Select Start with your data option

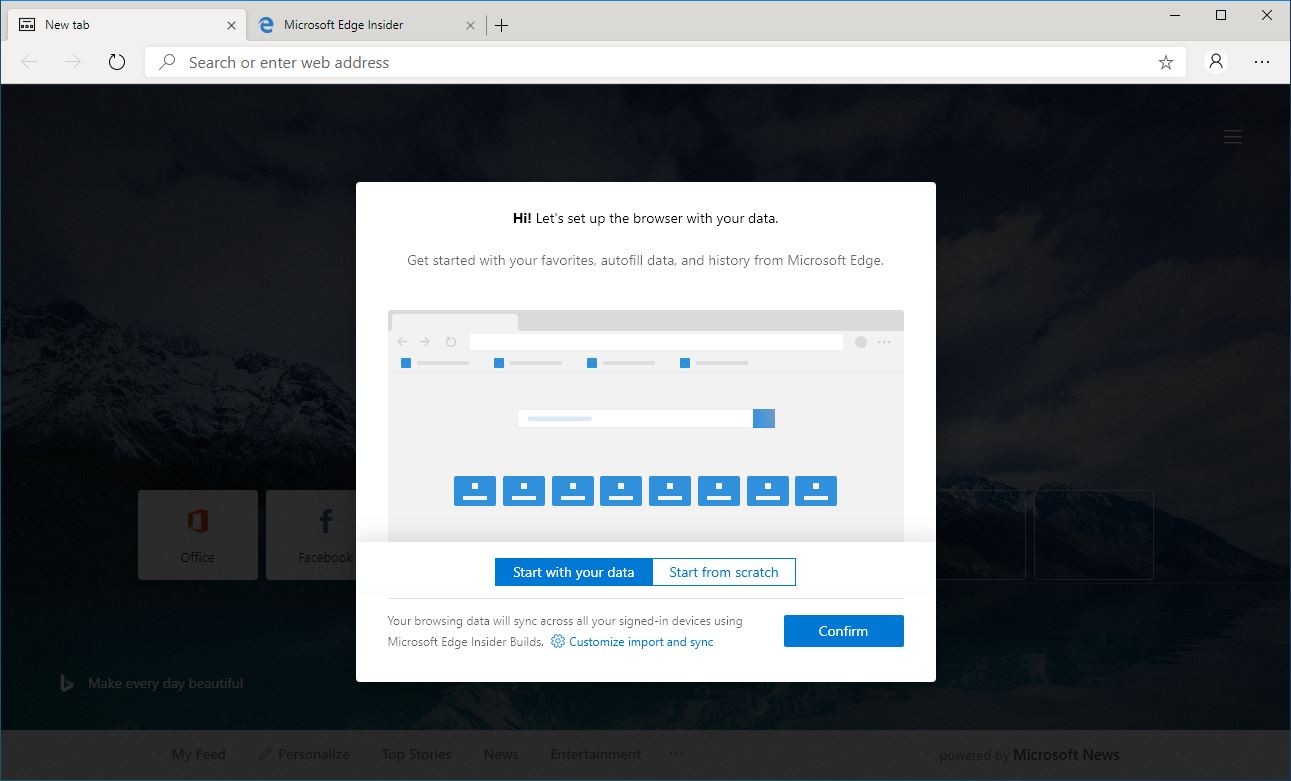(574, 572)
